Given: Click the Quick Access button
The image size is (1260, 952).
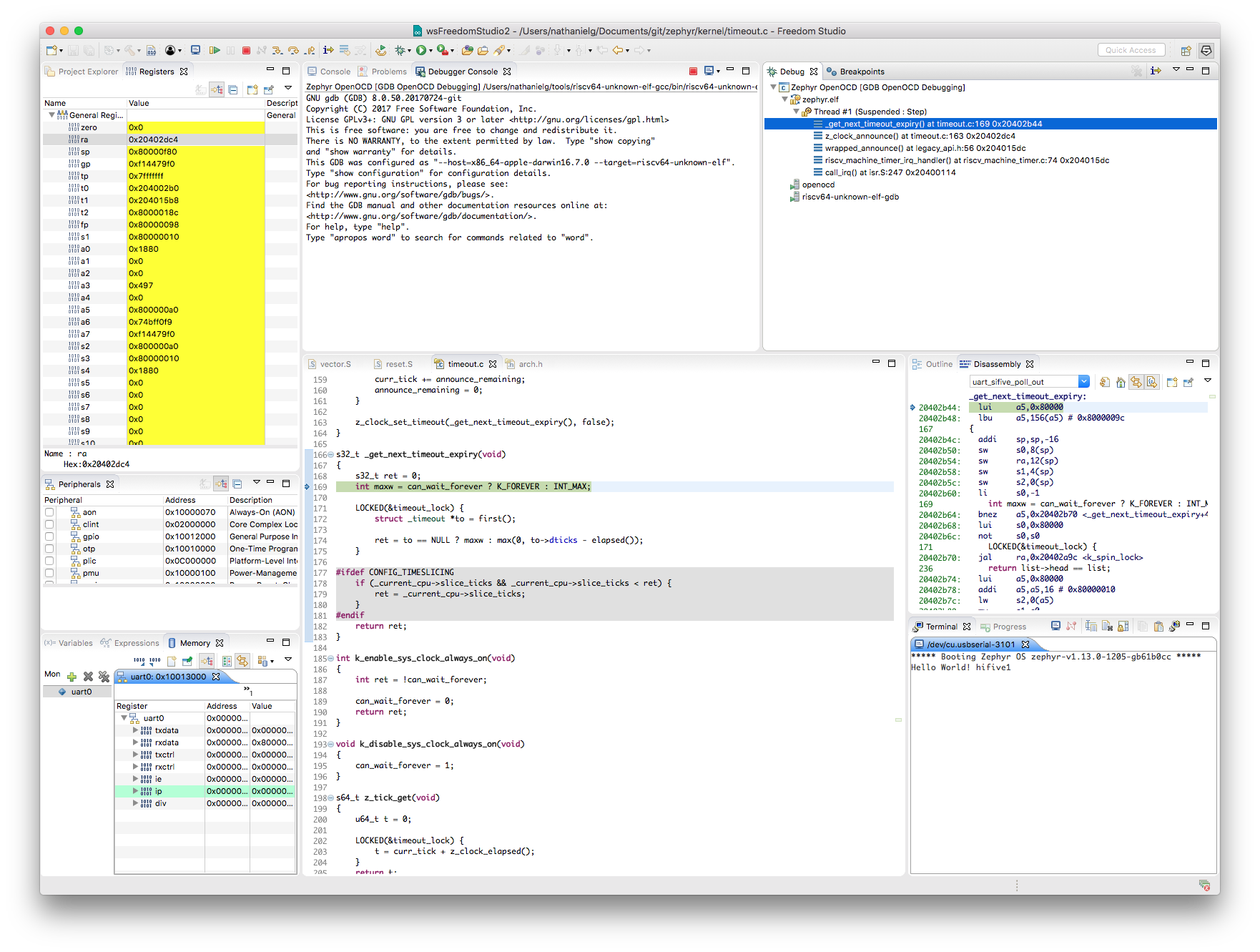Looking at the screenshot, I should click(x=1131, y=50).
